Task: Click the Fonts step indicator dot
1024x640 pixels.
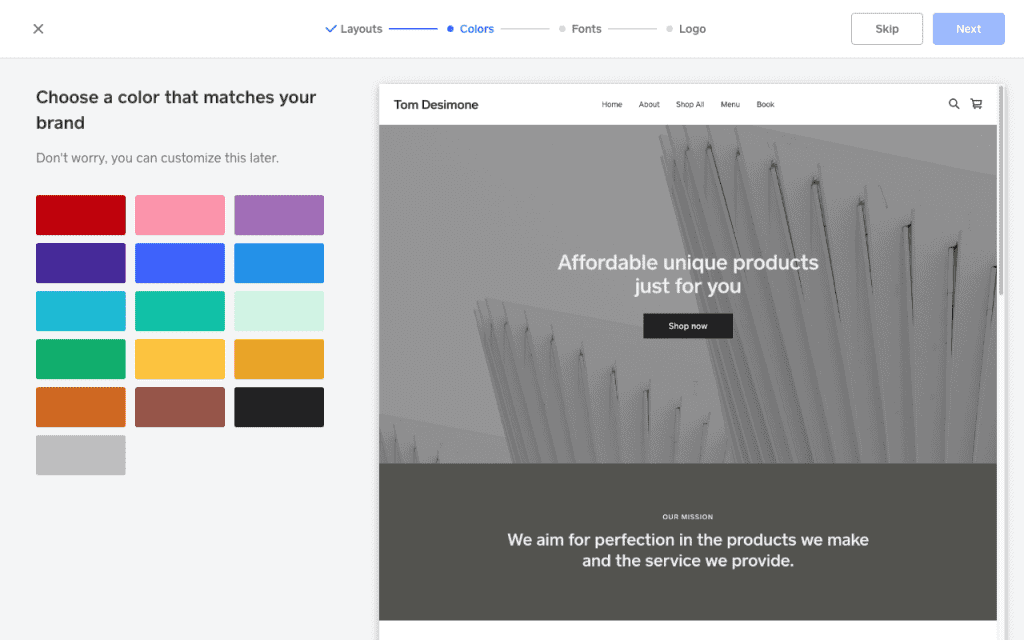Action: pyautogui.click(x=561, y=29)
